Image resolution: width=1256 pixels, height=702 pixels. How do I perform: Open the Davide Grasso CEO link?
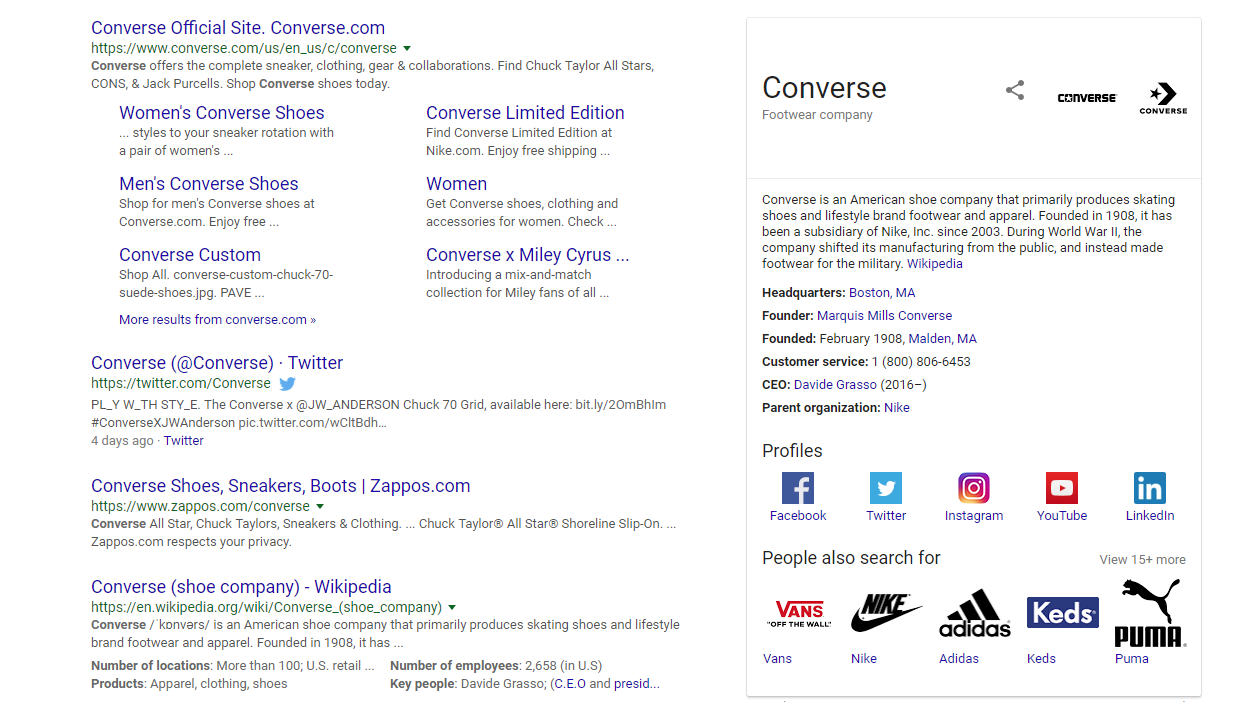835,385
